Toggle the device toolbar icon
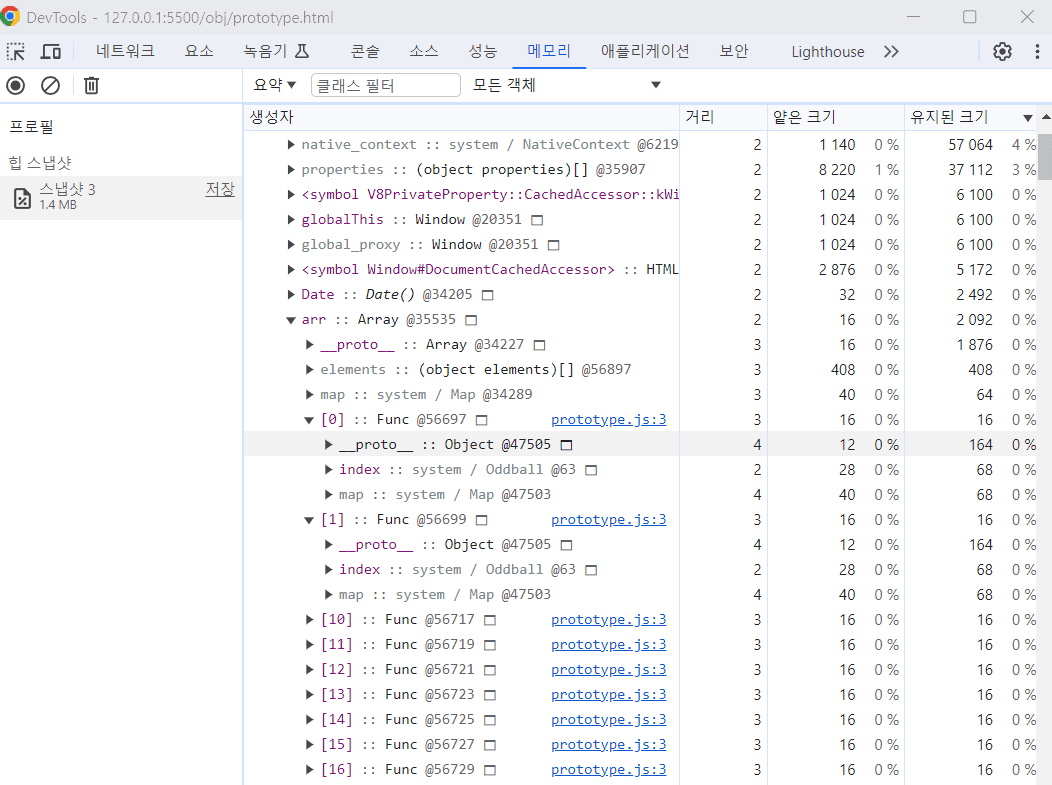The width and height of the screenshot is (1052, 785). (51, 52)
